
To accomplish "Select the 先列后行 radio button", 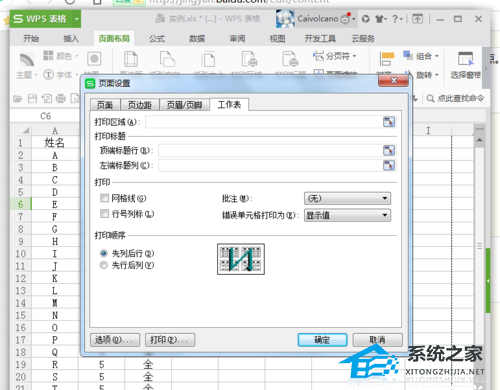I will pyautogui.click(x=104, y=253).
